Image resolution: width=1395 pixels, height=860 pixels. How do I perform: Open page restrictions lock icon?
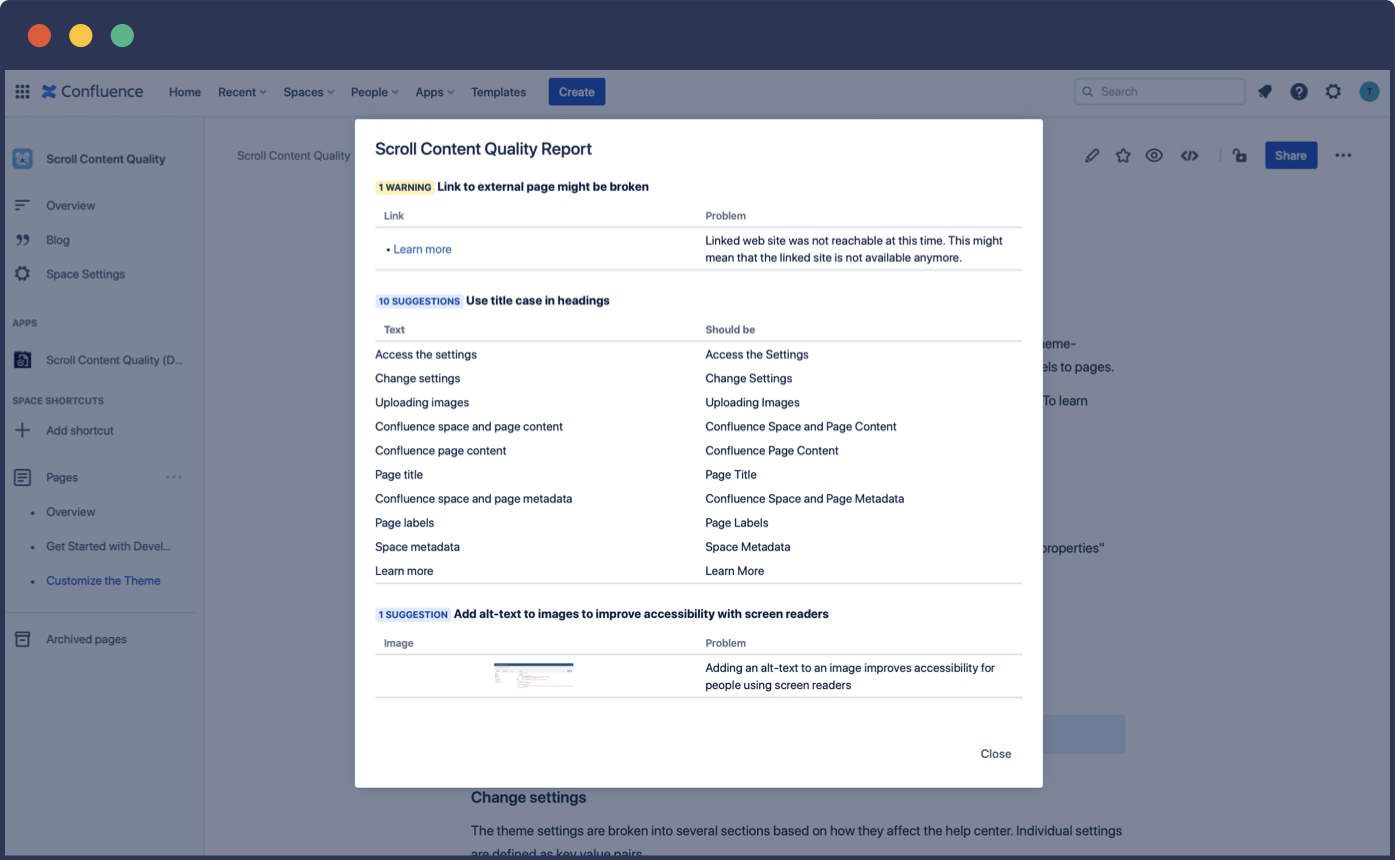[x=1239, y=156]
